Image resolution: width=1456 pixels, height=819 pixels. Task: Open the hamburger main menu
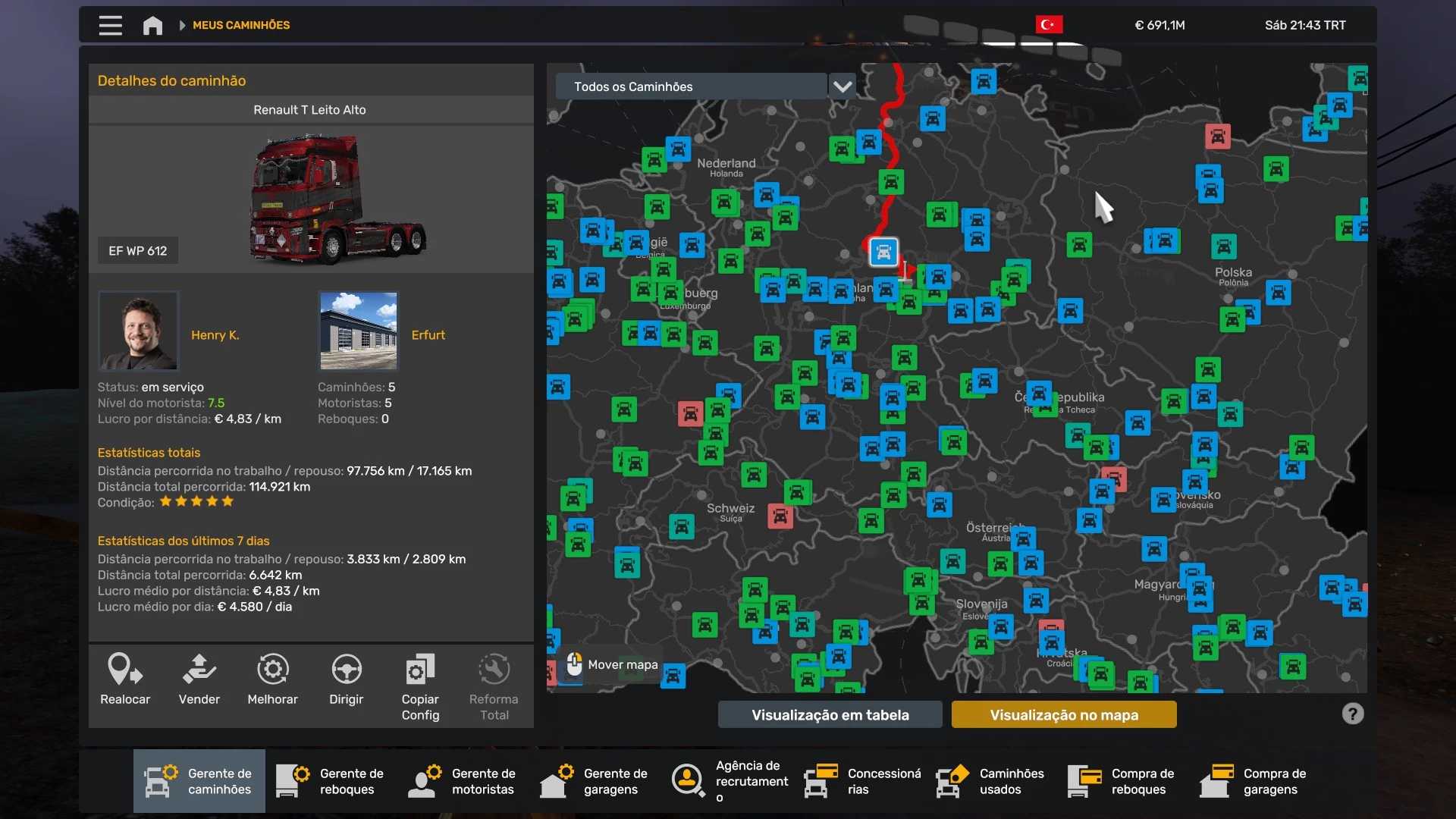click(110, 25)
